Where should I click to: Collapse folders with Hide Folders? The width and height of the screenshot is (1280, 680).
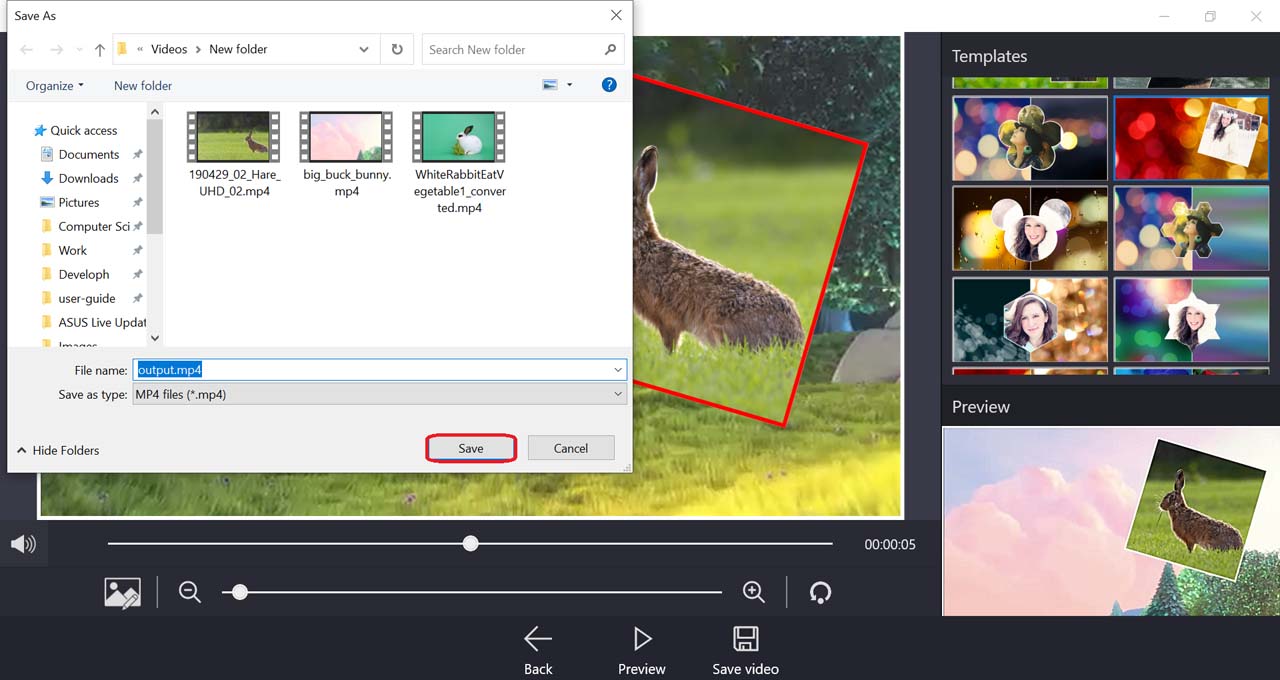coord(59,450)
